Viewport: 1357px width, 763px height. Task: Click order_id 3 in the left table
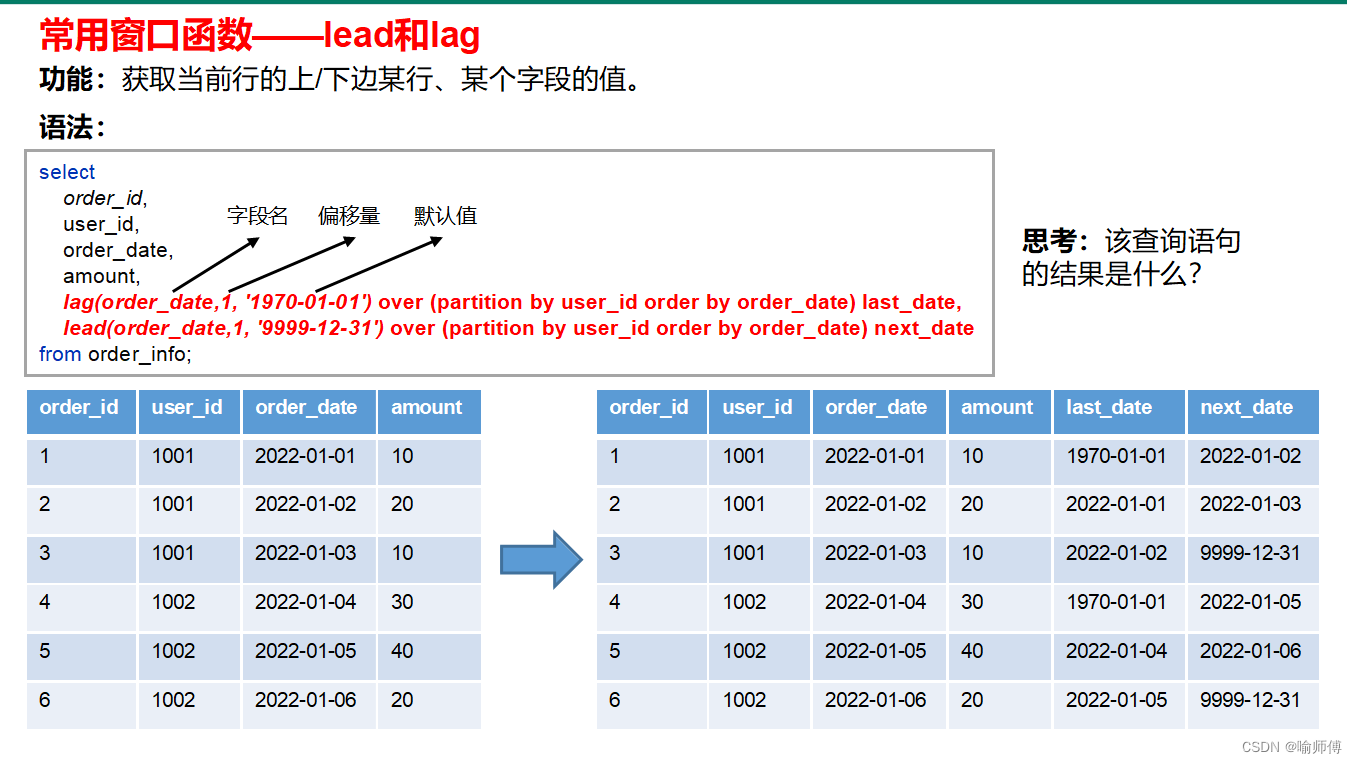click(x=45, y=553)
